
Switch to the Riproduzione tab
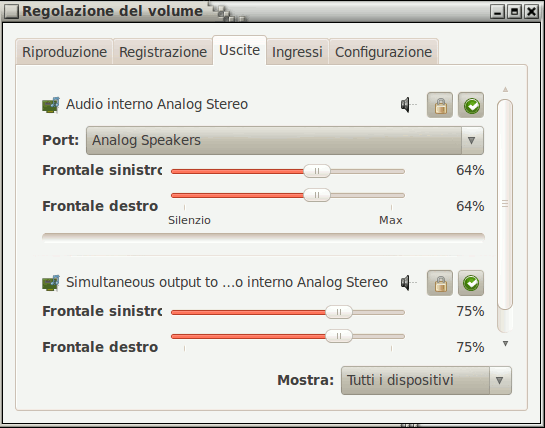[x=64, y=52]
